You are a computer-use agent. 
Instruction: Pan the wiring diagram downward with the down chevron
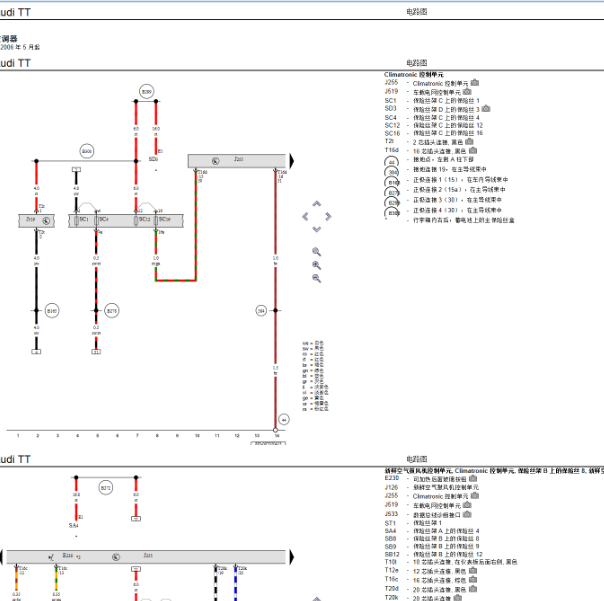click(316, 229)
